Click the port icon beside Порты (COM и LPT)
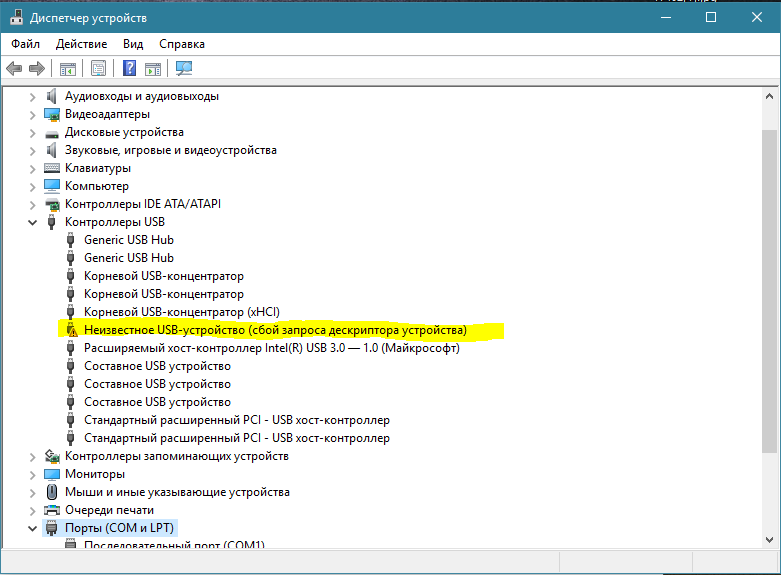 click(x=51, y=528)
